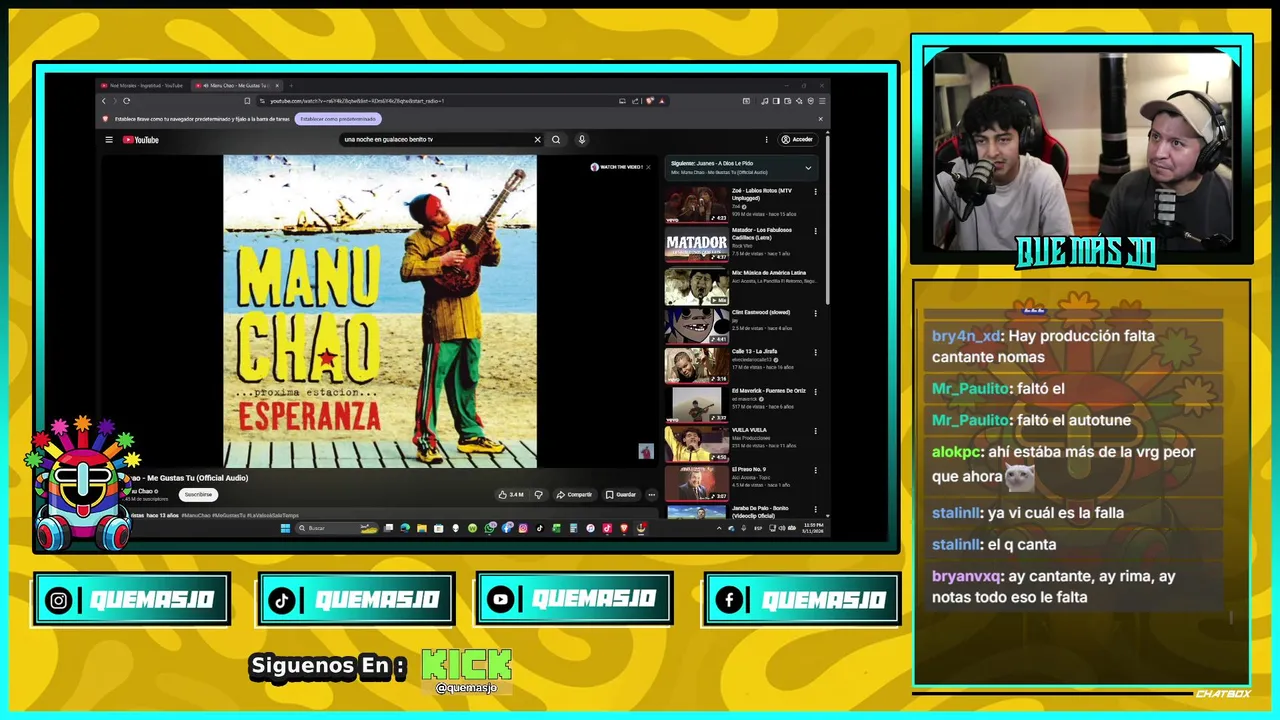Open a new browser tab with plus
This screenshot has height=720, width=1280.
[x=291, y=86]
